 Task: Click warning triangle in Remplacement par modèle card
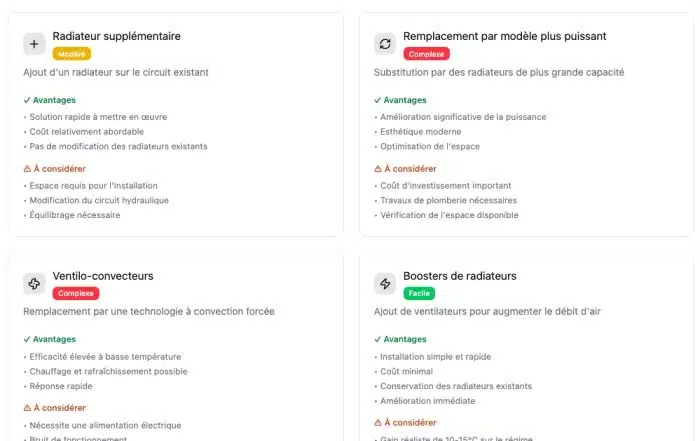pyautogui.click(x=377, y=169)
